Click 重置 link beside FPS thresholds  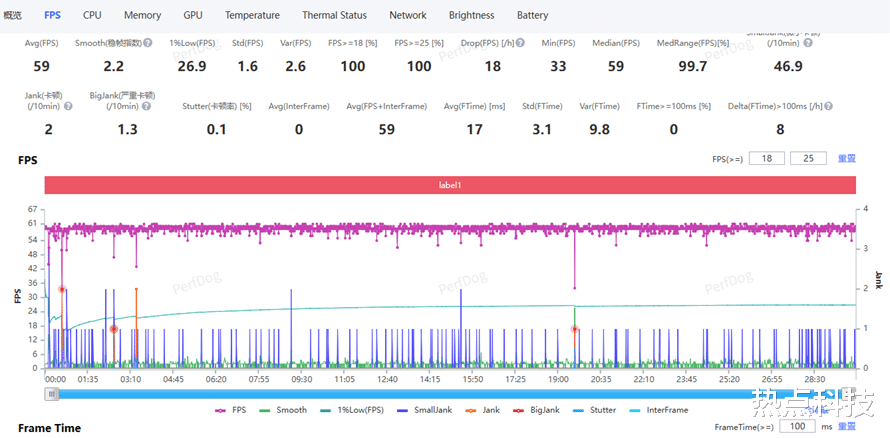point(846,159)
